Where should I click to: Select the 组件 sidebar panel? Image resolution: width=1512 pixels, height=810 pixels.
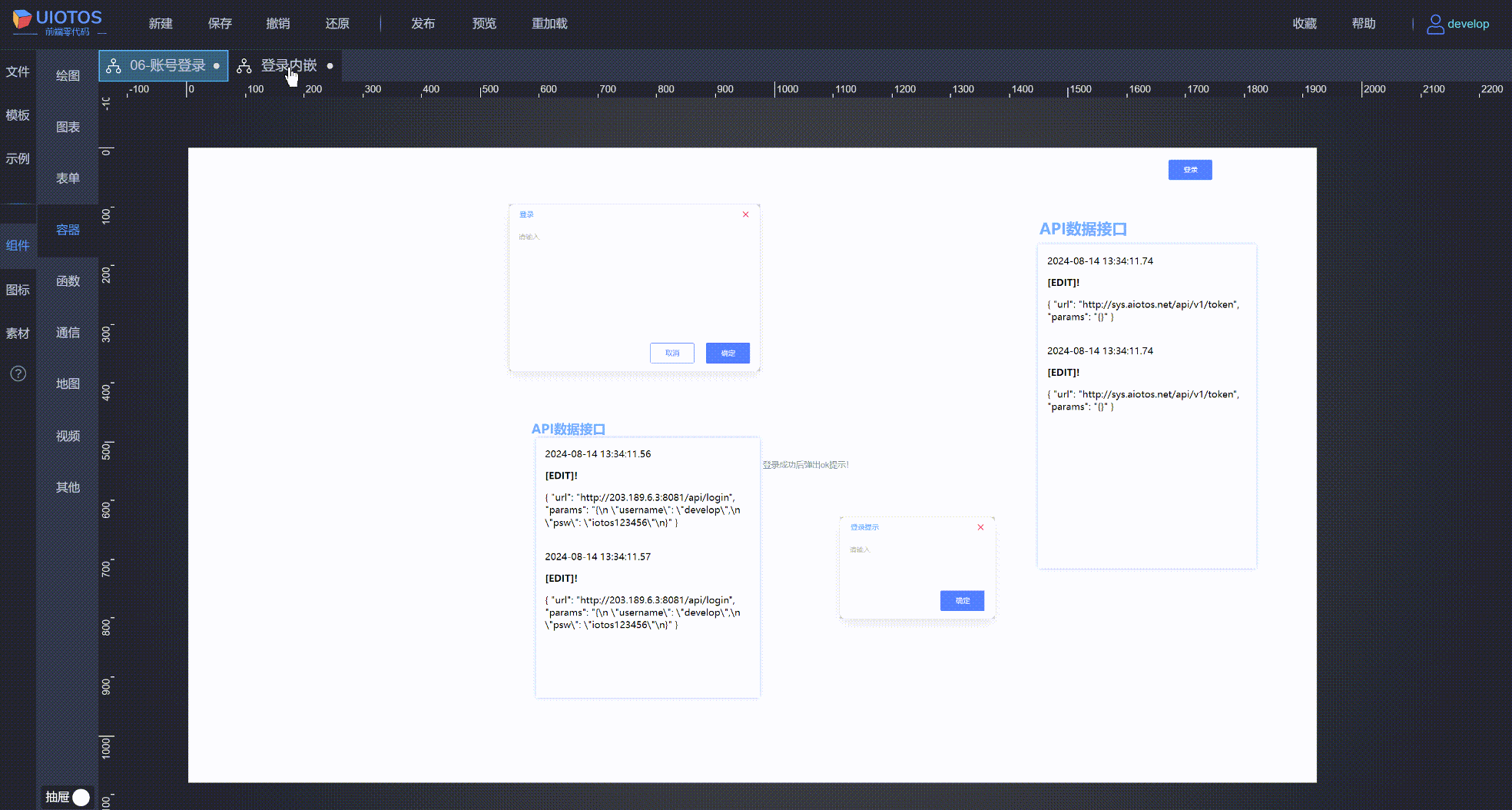tap(18, 246)
